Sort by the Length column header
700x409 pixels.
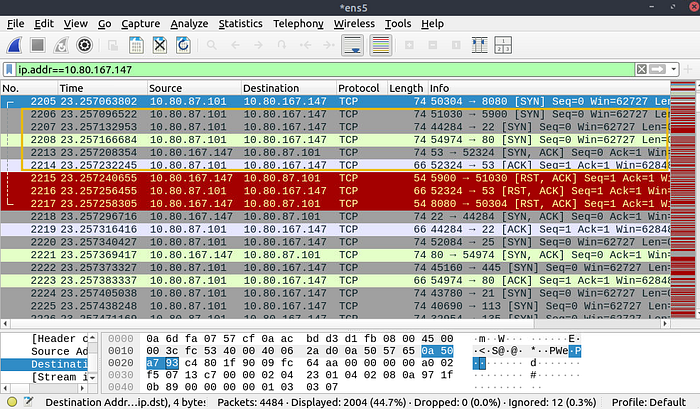click(x=406, y=88)
